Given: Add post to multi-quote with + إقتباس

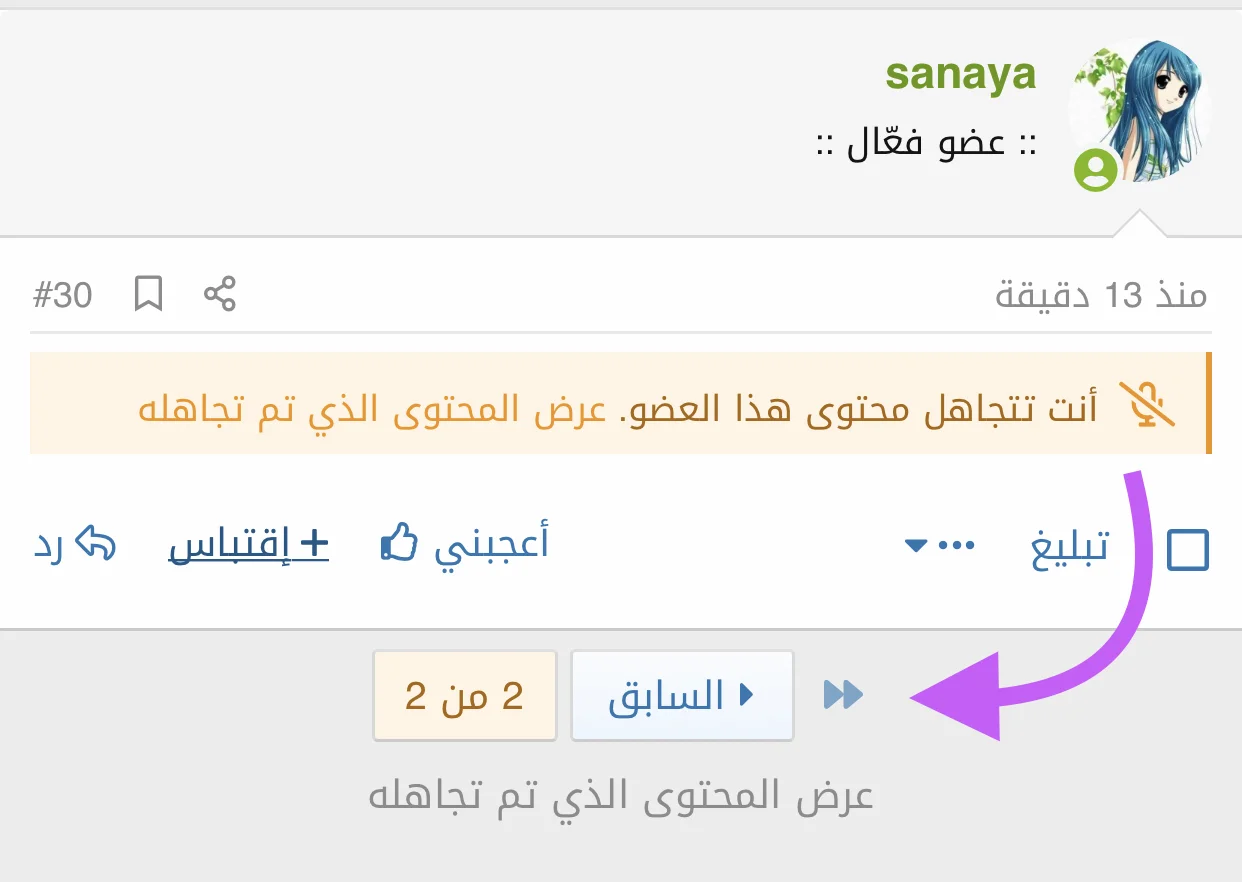Looking at the screenshot, I should point(249,545).
